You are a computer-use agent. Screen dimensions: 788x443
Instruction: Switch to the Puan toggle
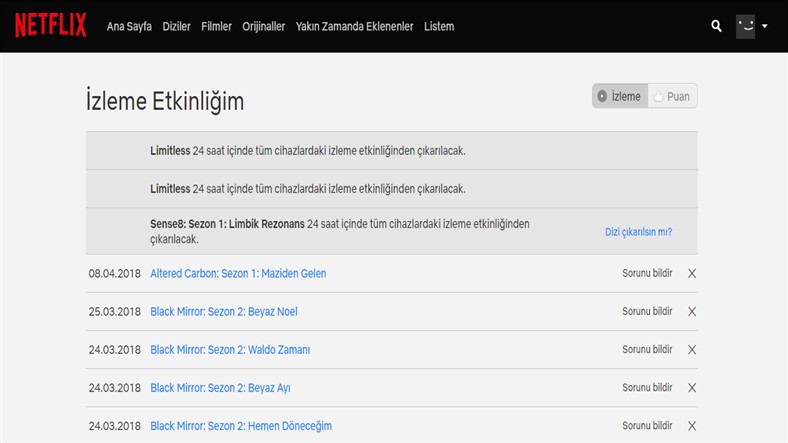coord(672,96)
